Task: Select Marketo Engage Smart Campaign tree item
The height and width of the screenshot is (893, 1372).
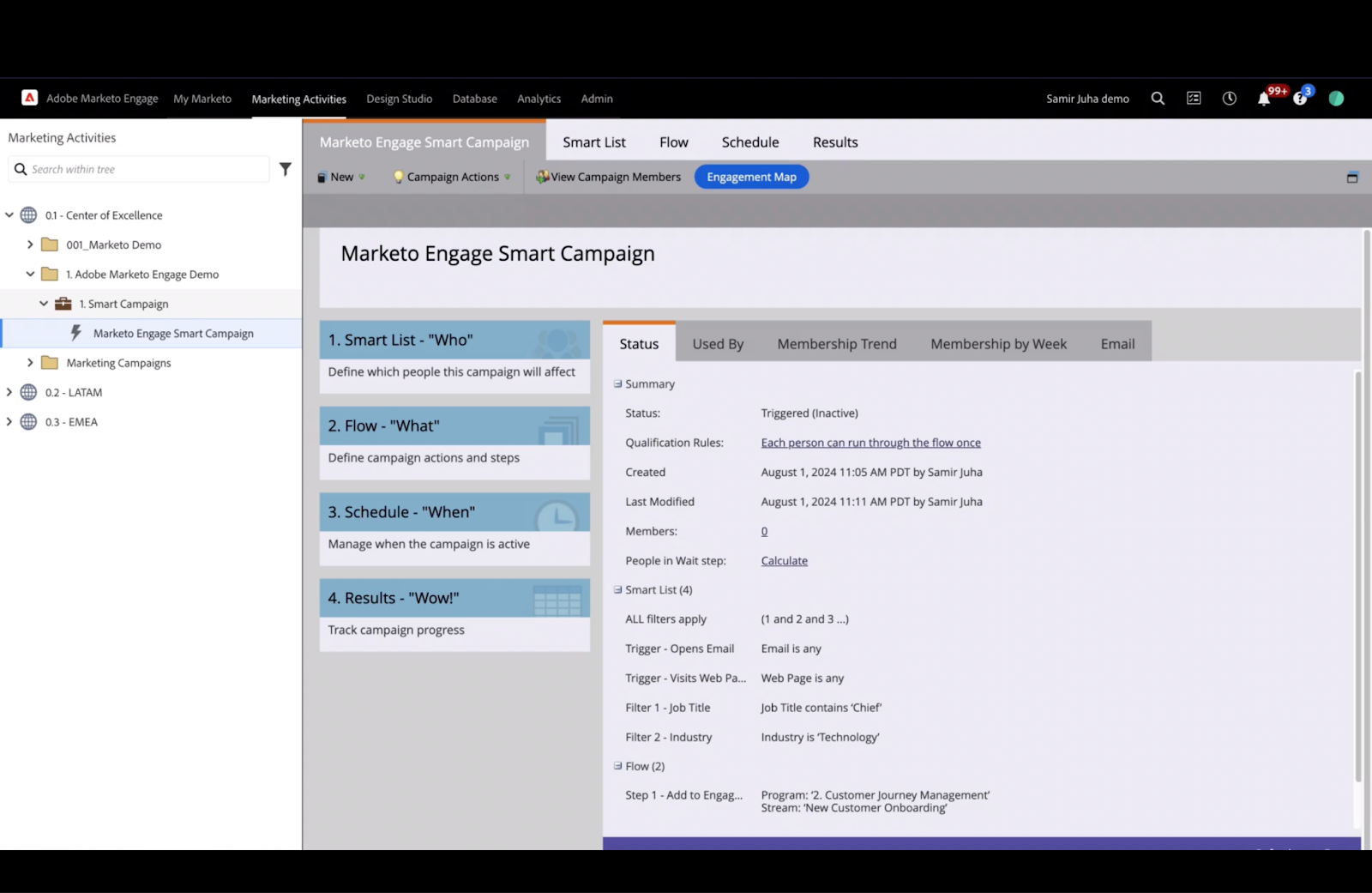Action: tap(151, 333)
